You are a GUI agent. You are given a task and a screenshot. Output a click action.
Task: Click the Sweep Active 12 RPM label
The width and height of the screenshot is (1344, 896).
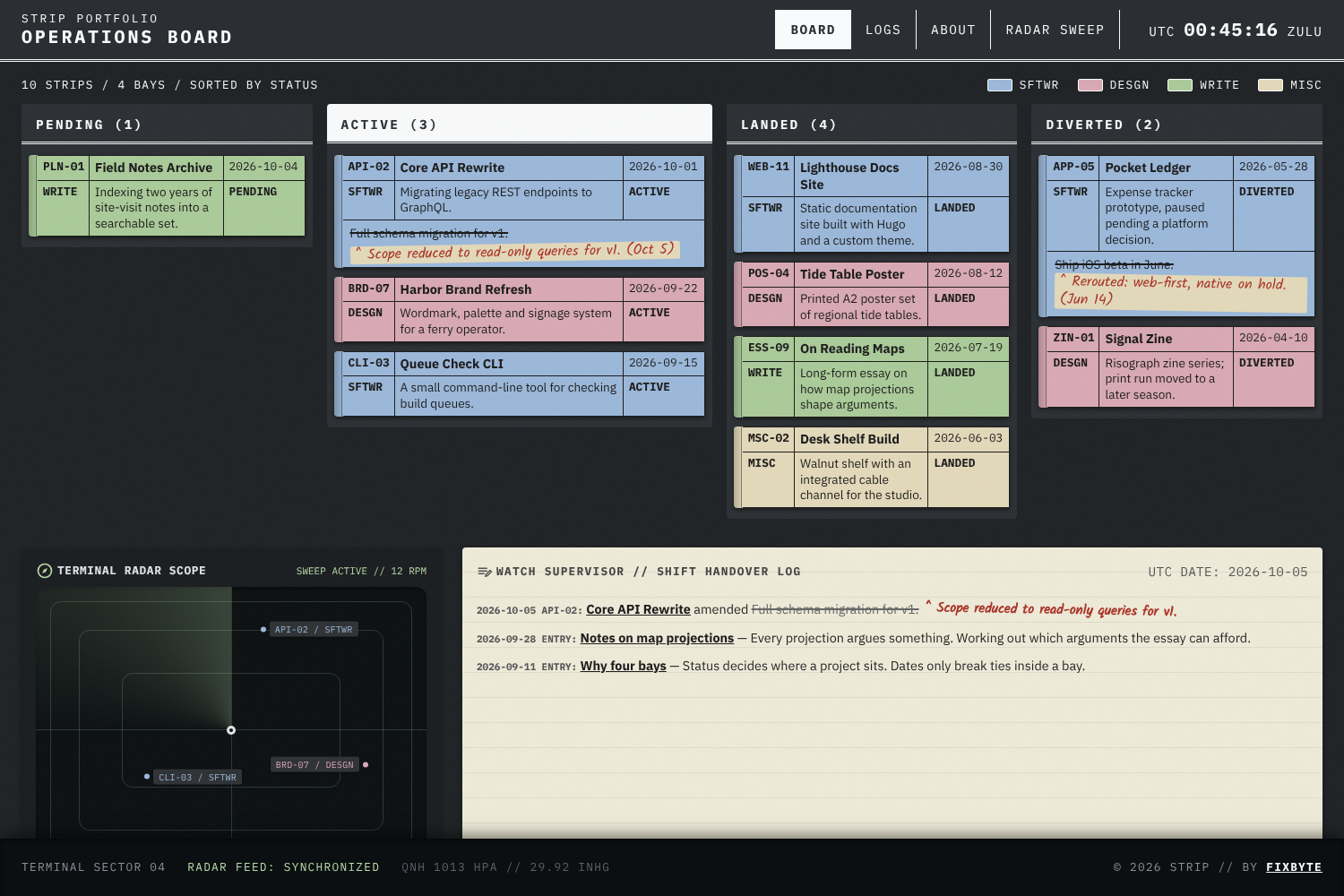pos(361,571)
